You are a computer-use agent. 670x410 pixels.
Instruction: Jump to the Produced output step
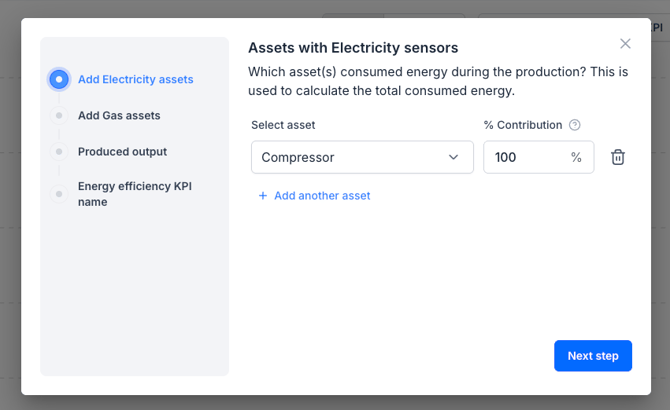[122, 152]
